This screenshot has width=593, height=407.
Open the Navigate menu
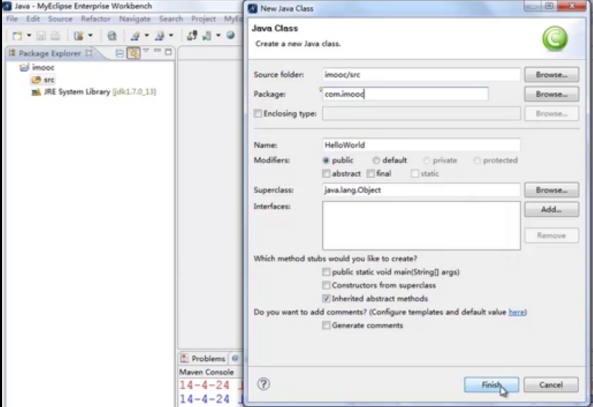tap(135, 19)
